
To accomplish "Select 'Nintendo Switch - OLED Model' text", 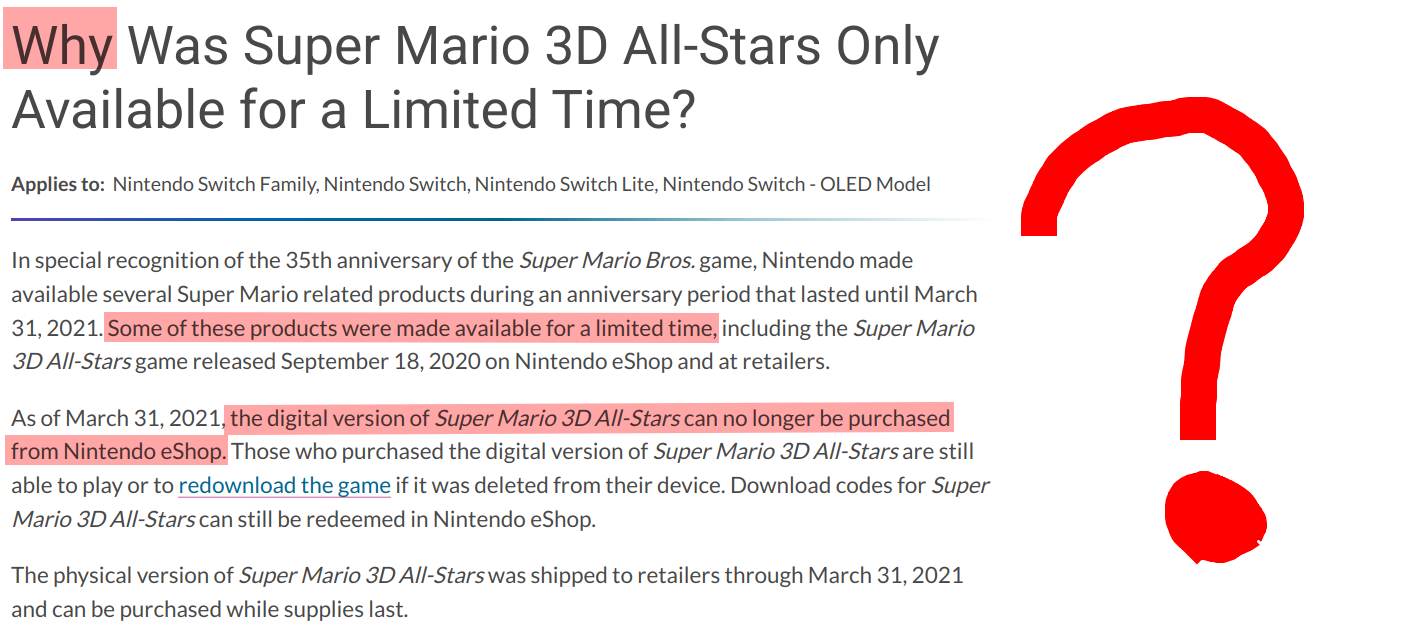I will (x=796, y=185).
